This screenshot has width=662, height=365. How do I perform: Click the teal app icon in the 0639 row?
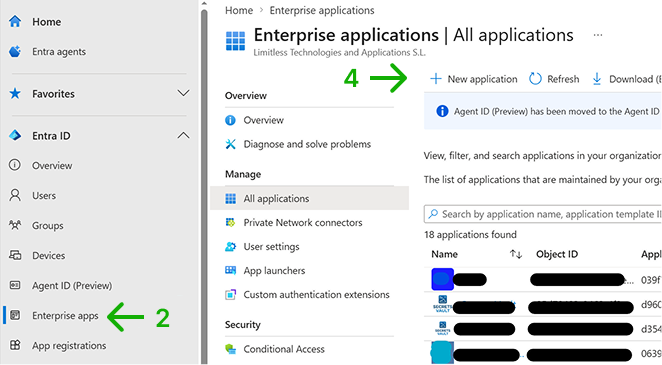(442, 352)
